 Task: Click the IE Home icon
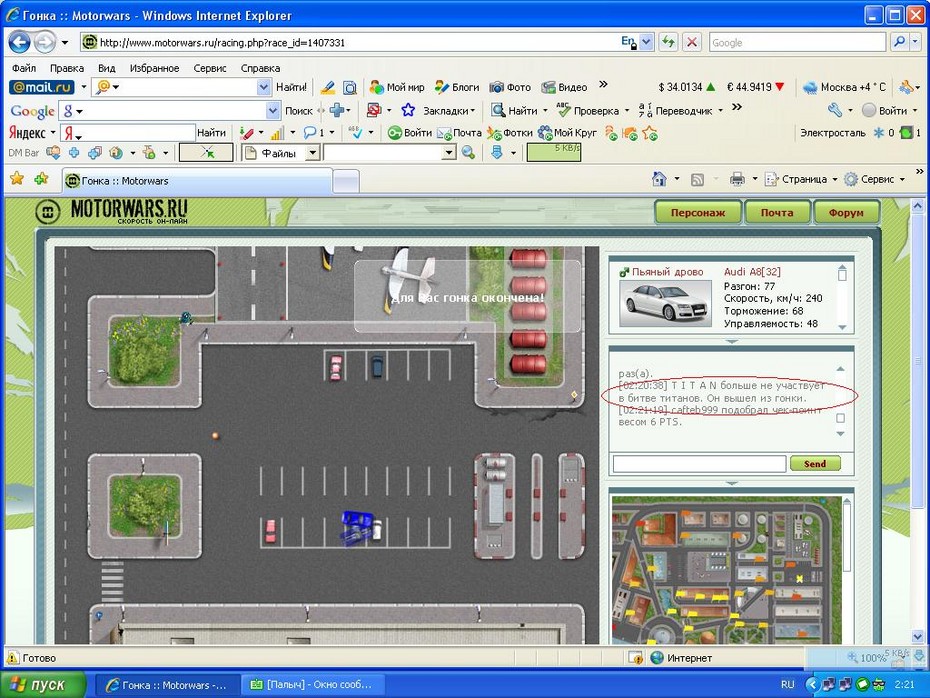pos(659,179)
